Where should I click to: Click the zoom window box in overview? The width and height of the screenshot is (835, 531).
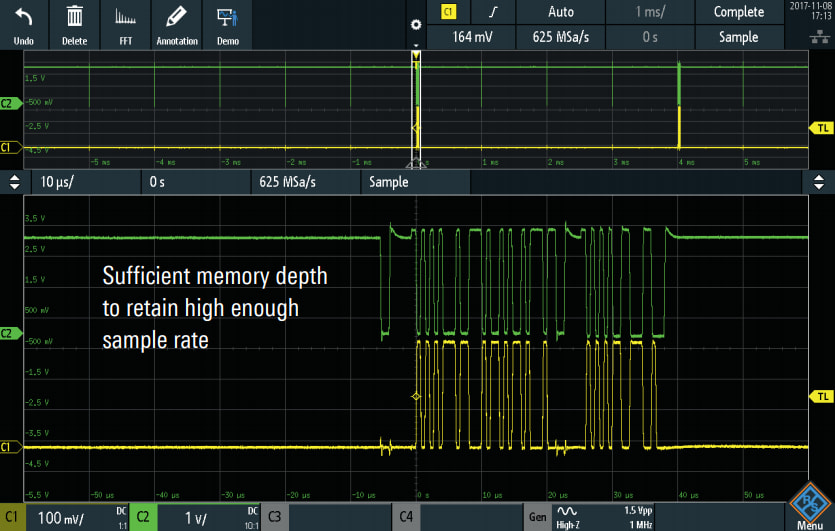click(x=416, y=110)
